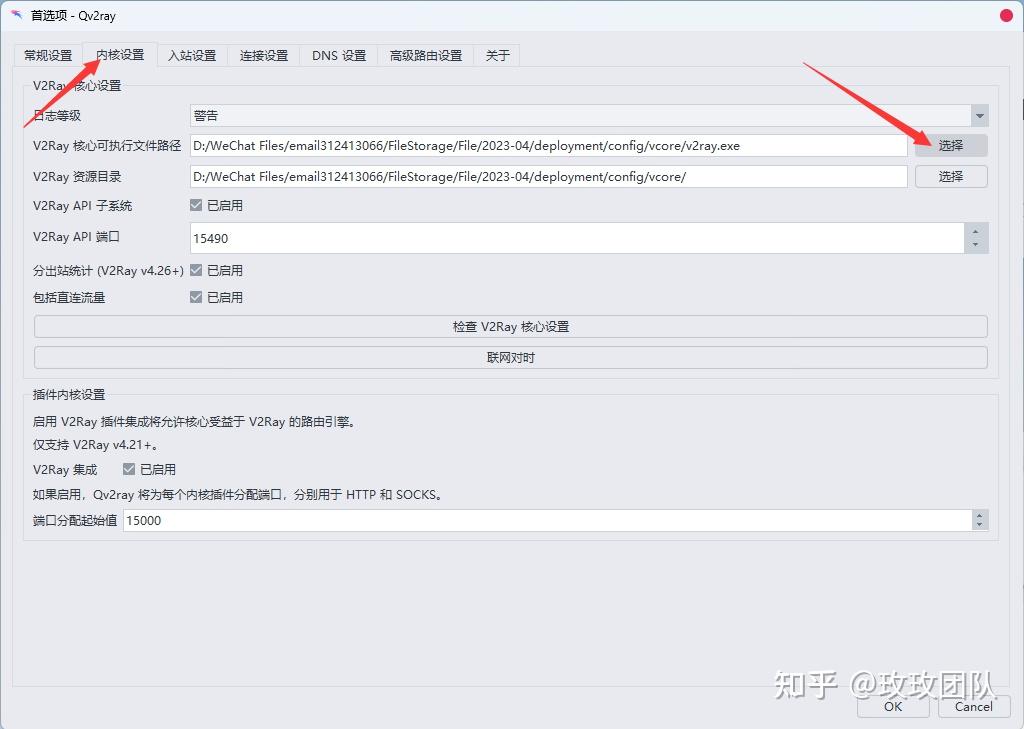Screen dimensions: 1024x729
Task: Click the 警告 log level combo box
Action: coord(588,116)
